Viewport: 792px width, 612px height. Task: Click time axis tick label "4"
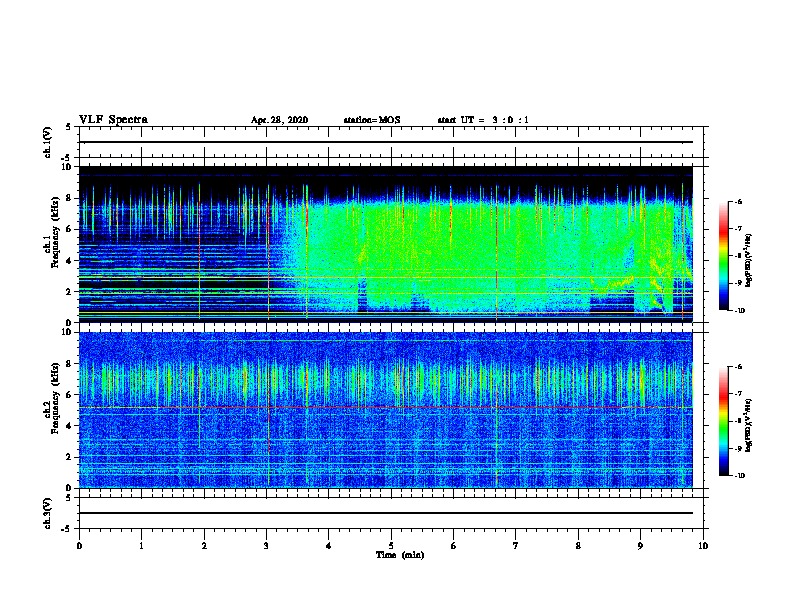(328, 546)
